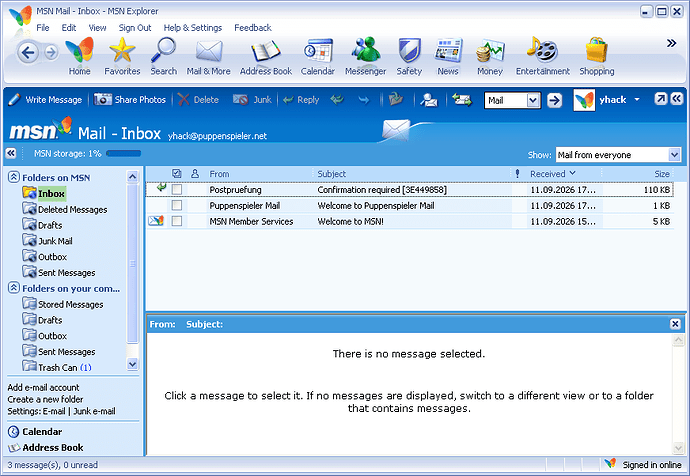Click the Sign Out menu

[x=135, y=28]
